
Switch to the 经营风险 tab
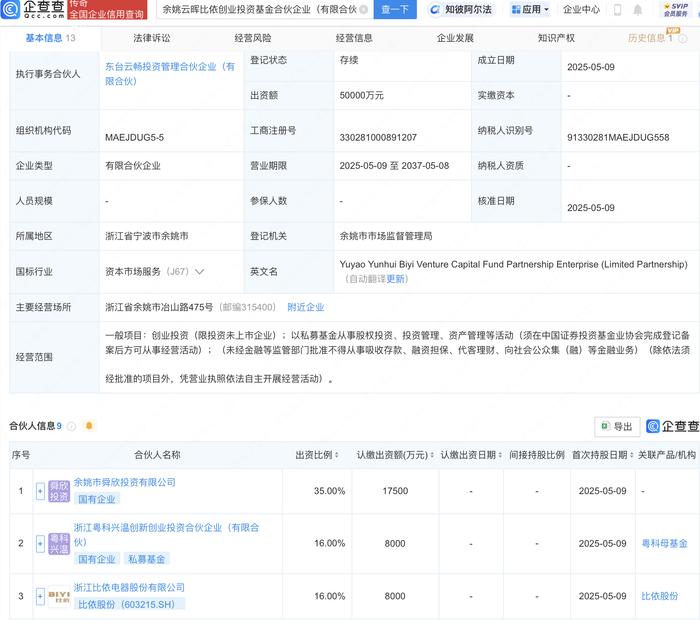tap(253, 38)
